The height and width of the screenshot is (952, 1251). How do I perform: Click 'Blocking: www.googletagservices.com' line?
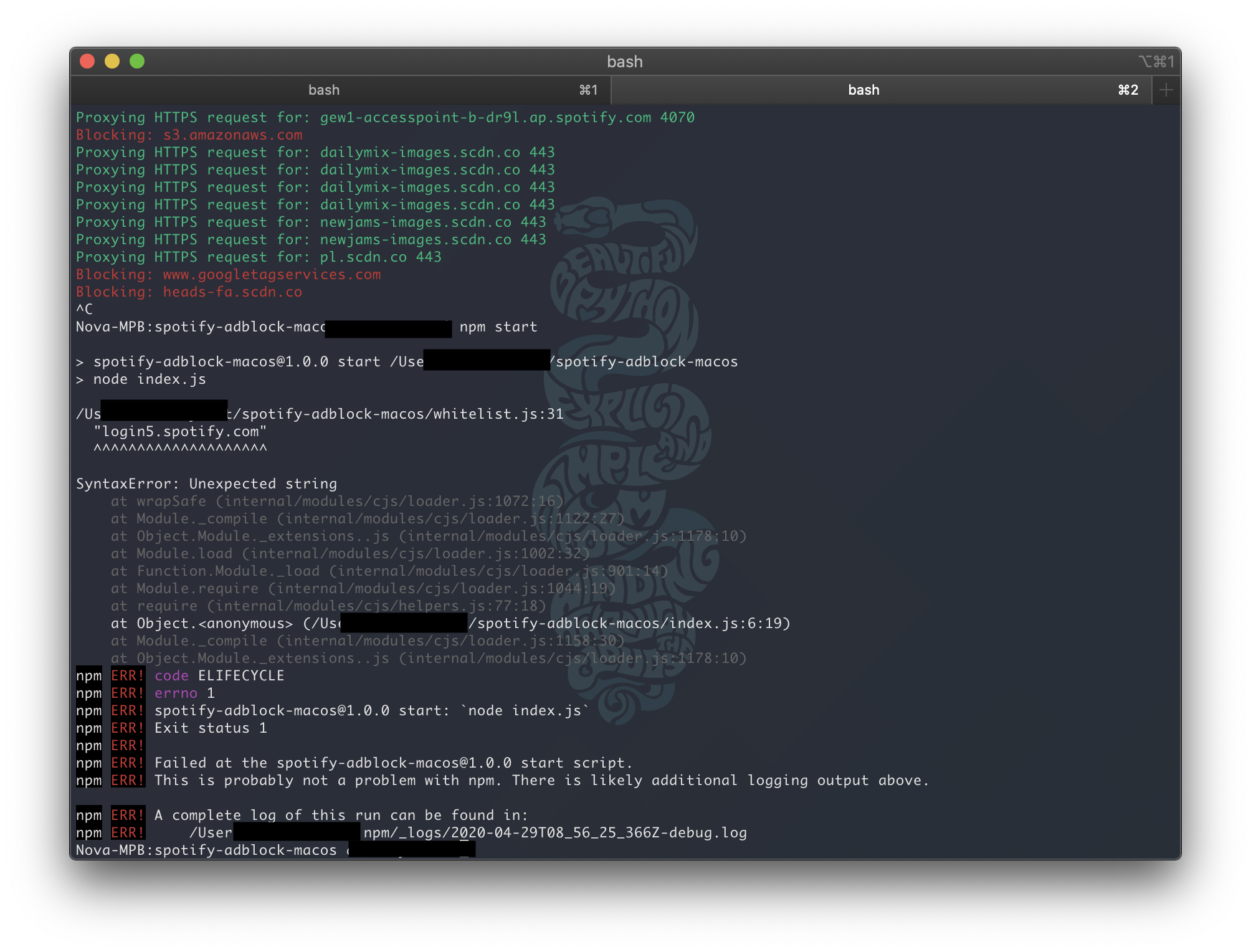tap(229, 274)
